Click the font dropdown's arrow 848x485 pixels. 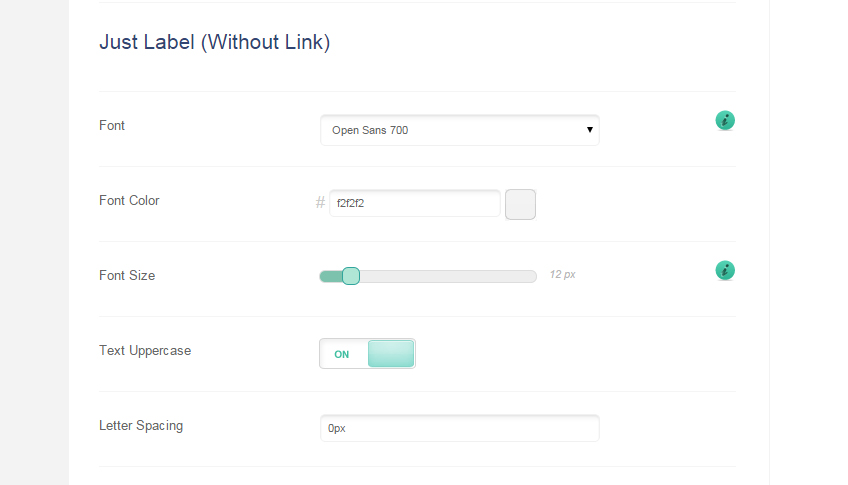[590, 130]
